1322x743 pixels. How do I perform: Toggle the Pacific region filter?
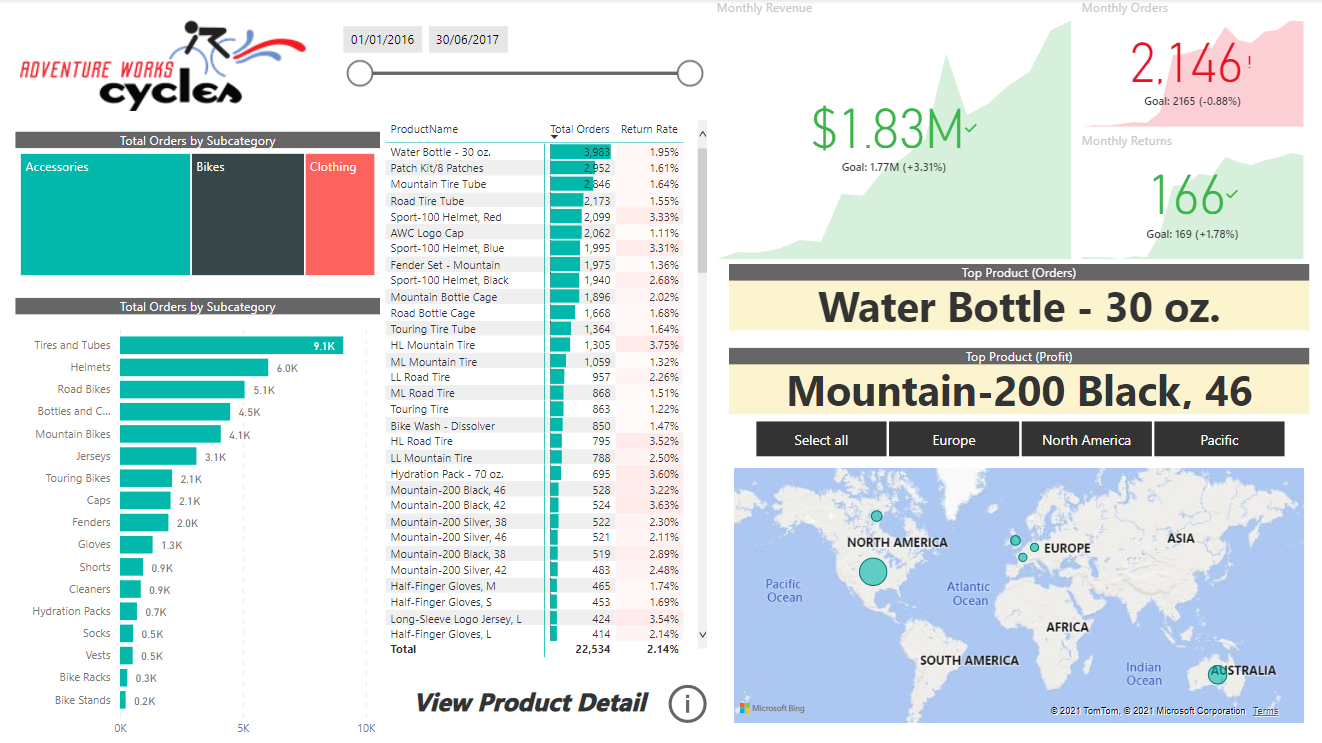(1219, 439)
